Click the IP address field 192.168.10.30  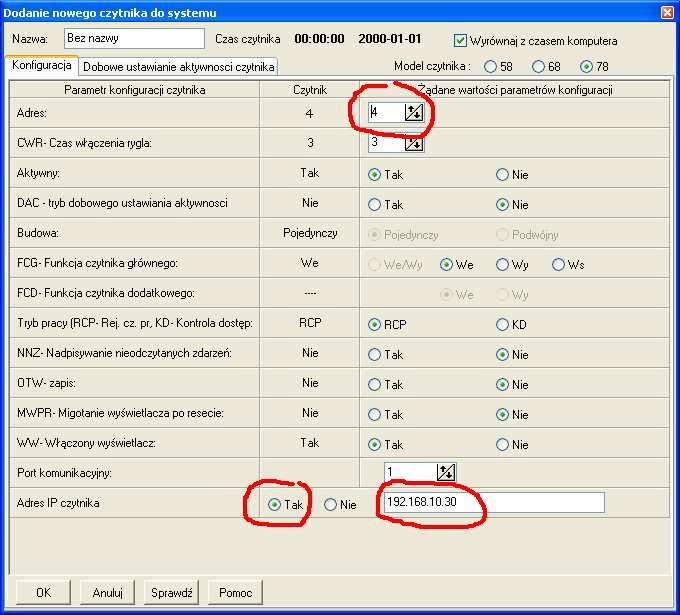click(x=494, y=502)
